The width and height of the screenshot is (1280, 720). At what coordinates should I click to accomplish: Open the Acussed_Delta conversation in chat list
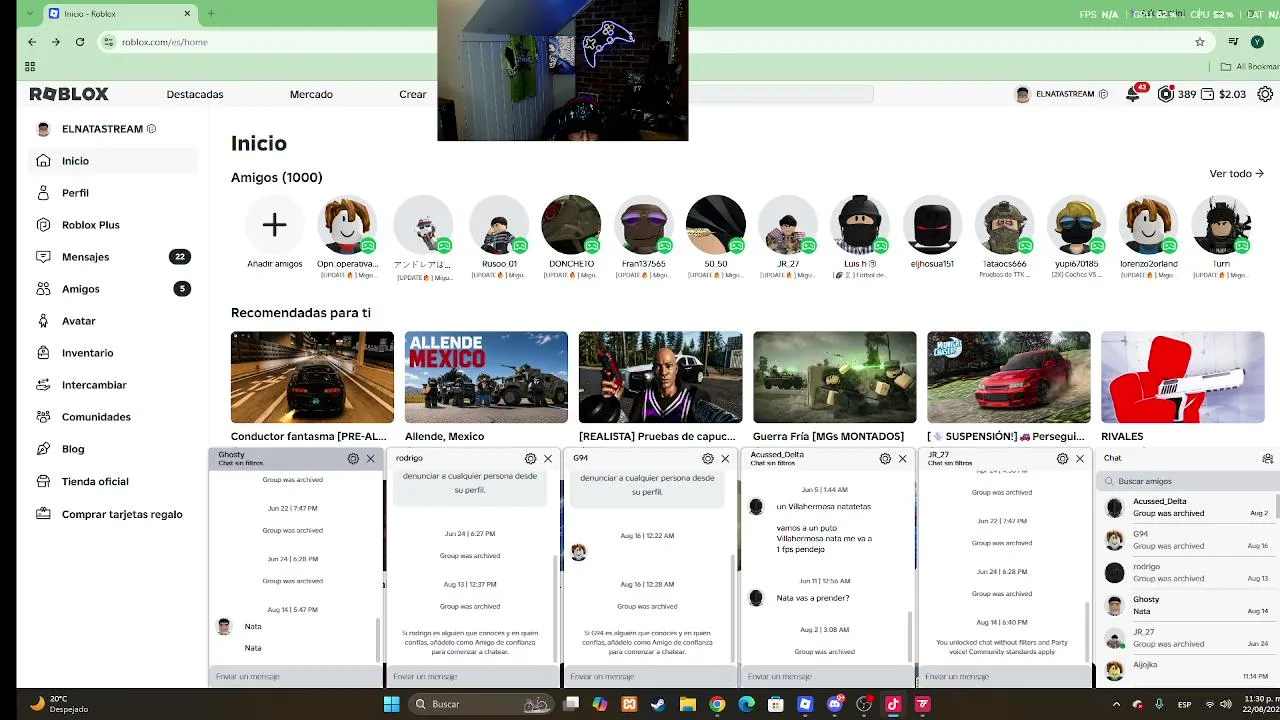(1187, 507)
